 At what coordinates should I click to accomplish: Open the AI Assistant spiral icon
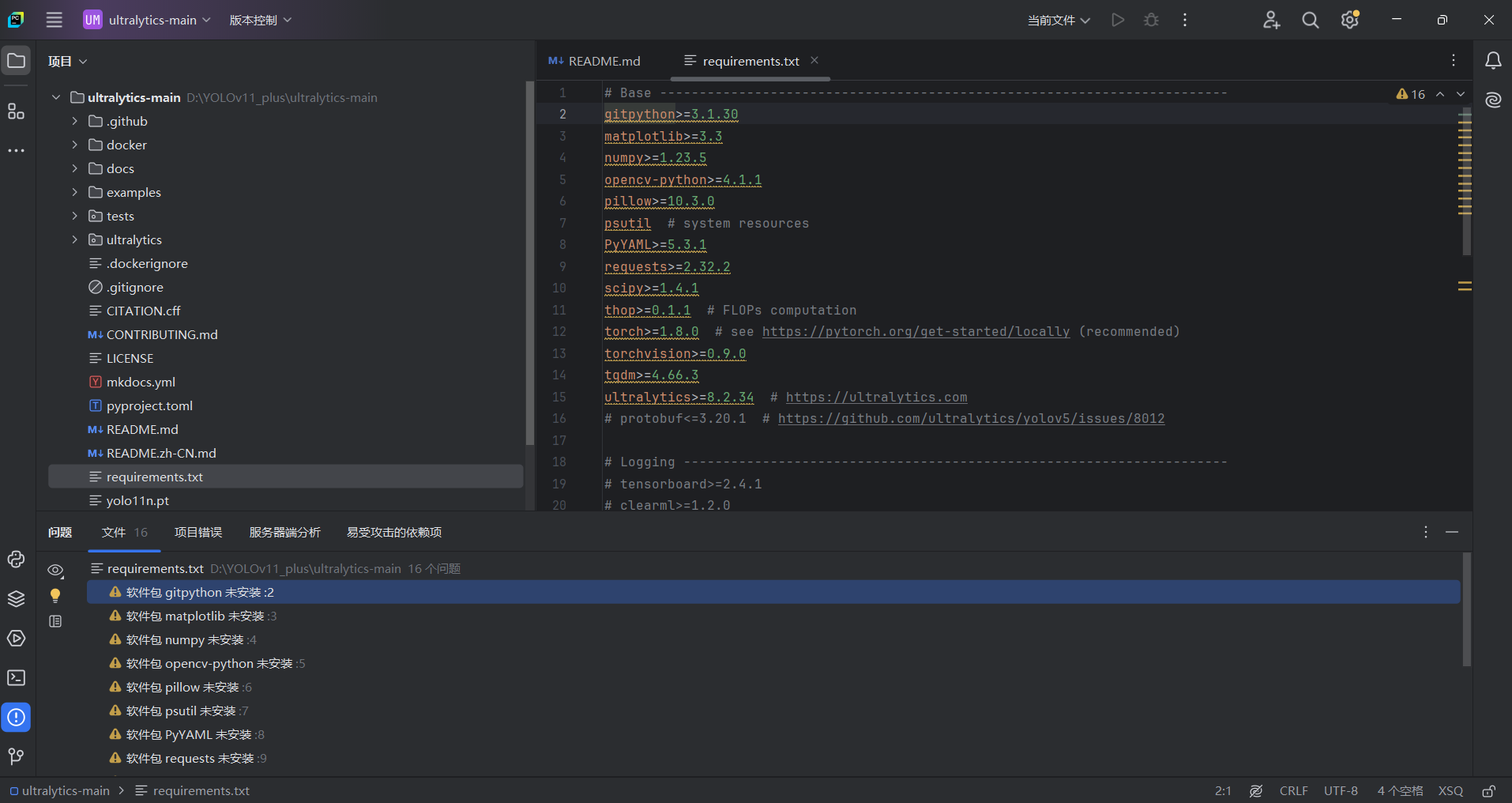(x=1493, y=100)
